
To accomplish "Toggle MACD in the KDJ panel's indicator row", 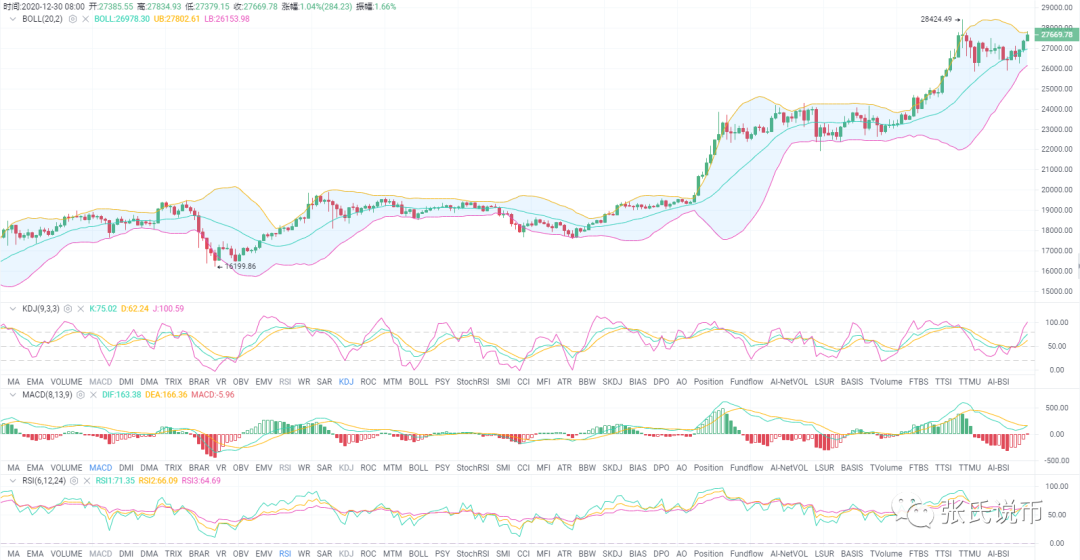I will (100, 382).
